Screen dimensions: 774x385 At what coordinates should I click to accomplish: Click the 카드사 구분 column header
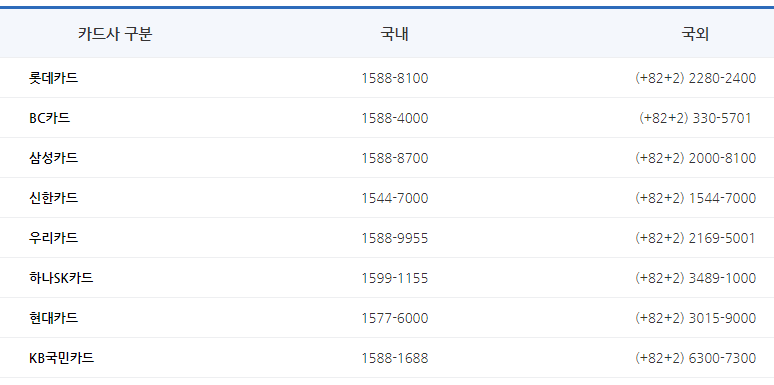[x=115, y=34]
